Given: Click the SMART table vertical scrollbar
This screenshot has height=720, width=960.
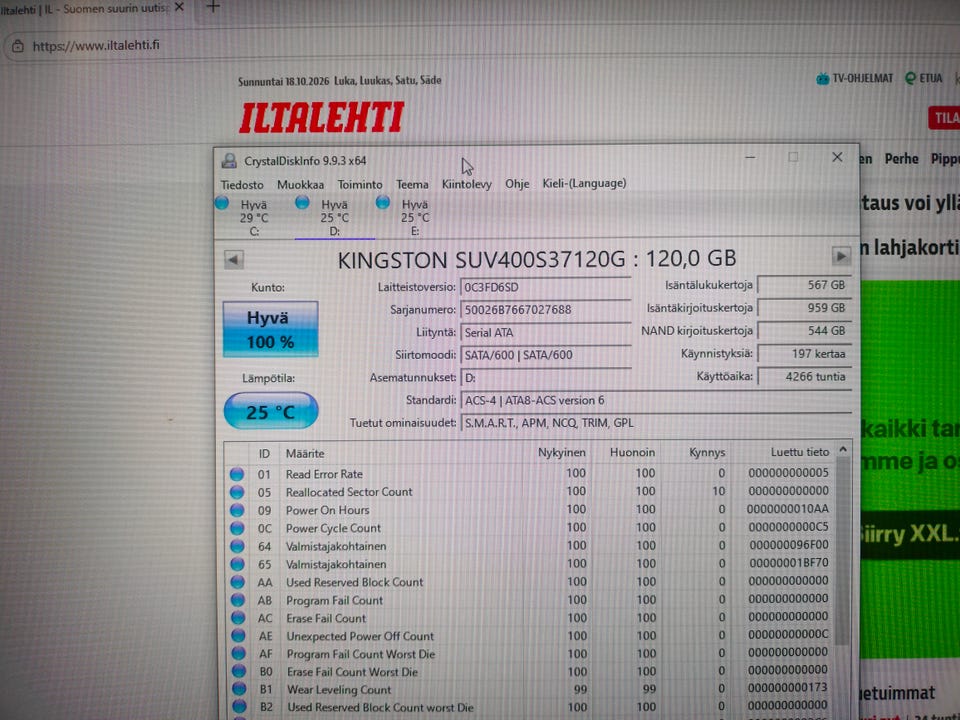Looking at the screenshot, I should pyautogui.click(x=843, y=551).
